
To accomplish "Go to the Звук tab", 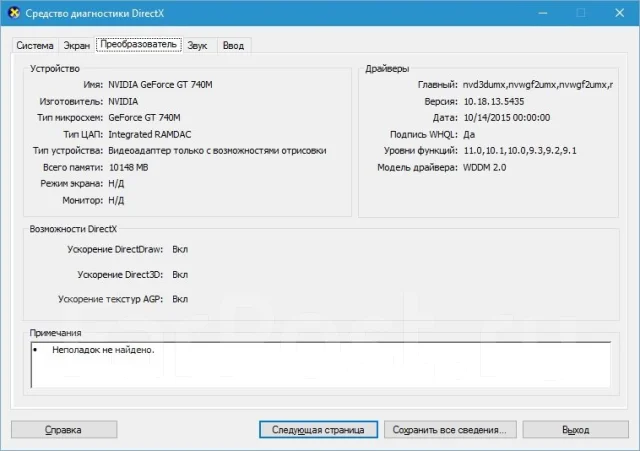I will (198, 45).
